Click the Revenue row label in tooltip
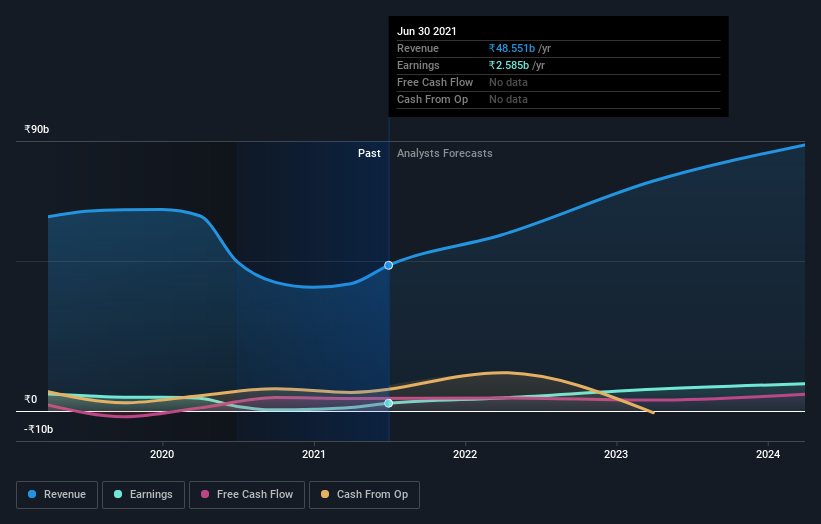 tap(418, 48)
